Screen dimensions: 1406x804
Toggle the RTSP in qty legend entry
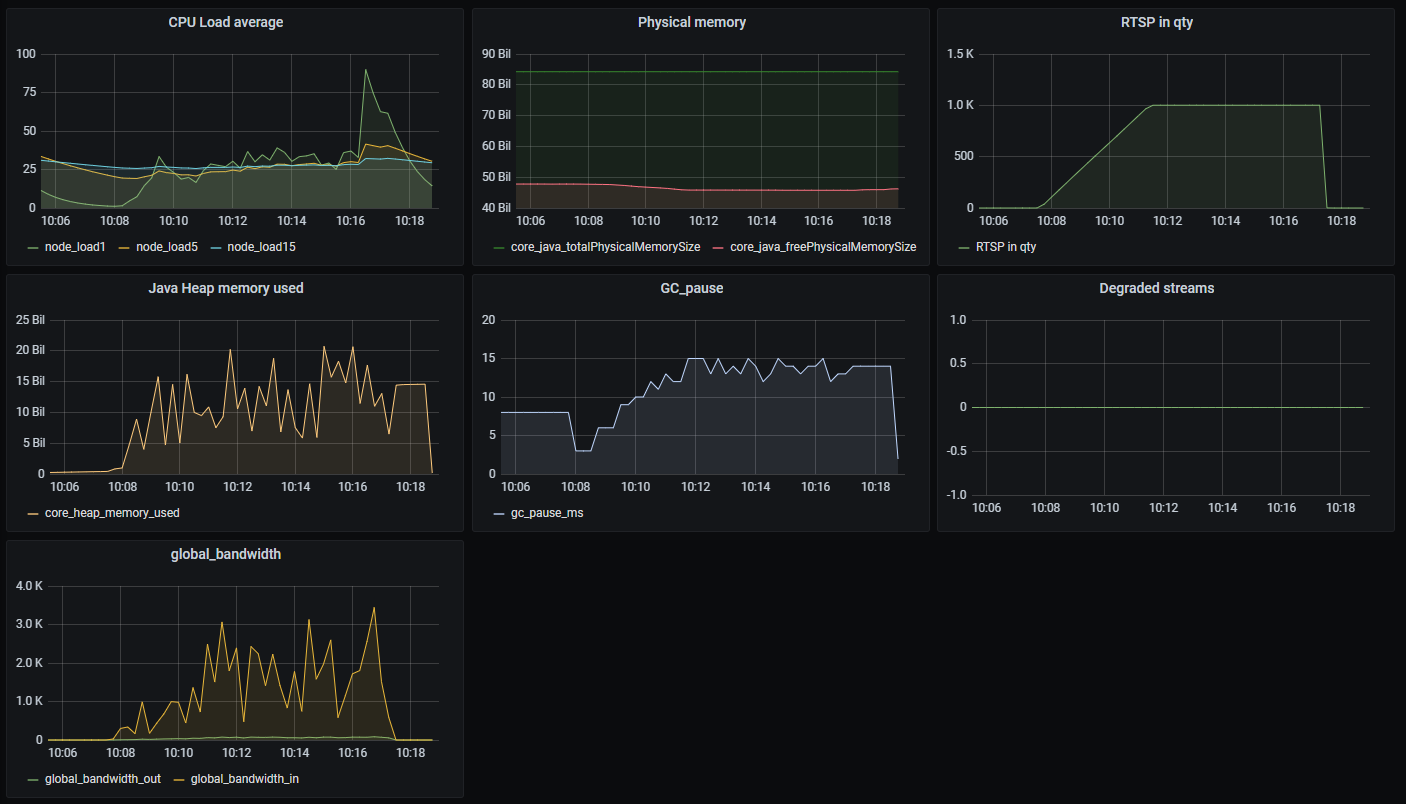point(1006,246)
